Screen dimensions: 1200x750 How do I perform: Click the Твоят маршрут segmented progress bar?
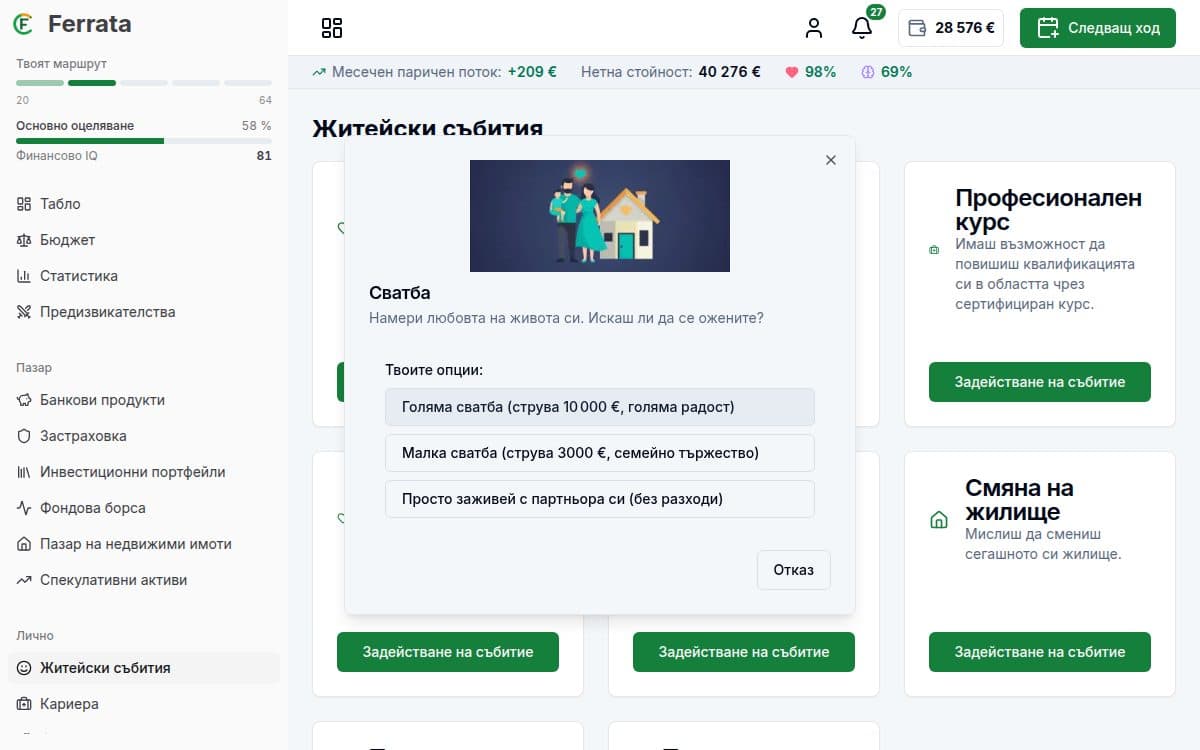coord(144,82)
